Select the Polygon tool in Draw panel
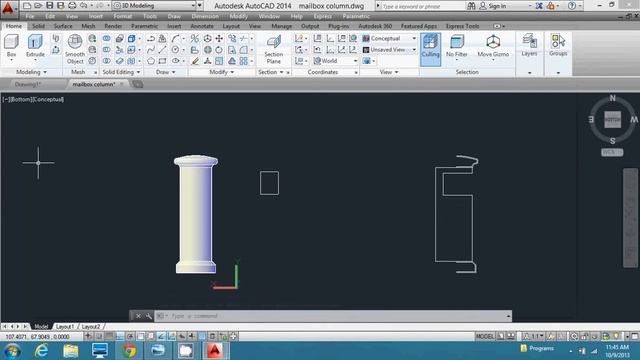 pyautogui.click(x=151, y=61)
